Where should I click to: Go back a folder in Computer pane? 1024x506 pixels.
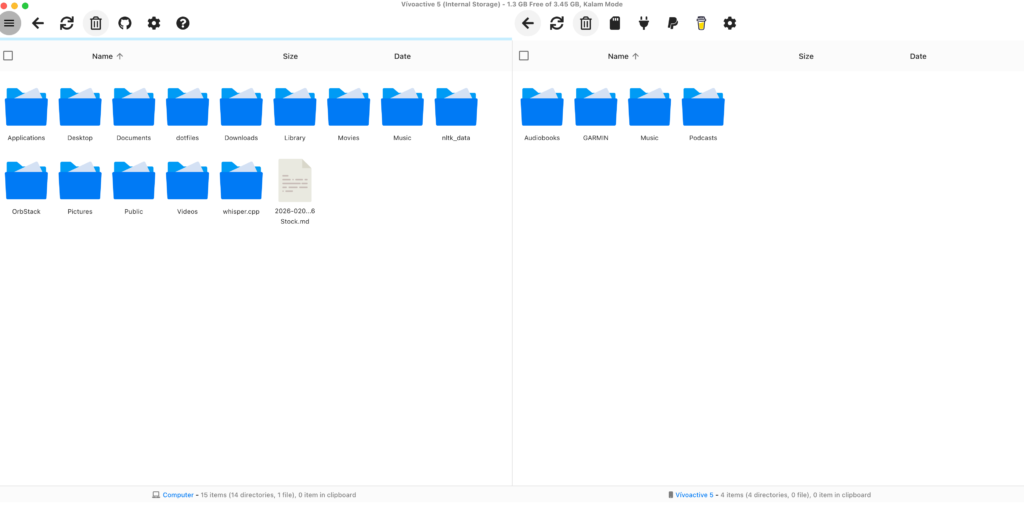point(38,23)
